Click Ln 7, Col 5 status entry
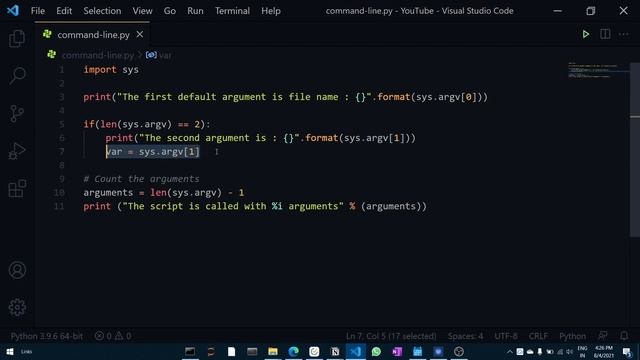 (x=391, y=336)
